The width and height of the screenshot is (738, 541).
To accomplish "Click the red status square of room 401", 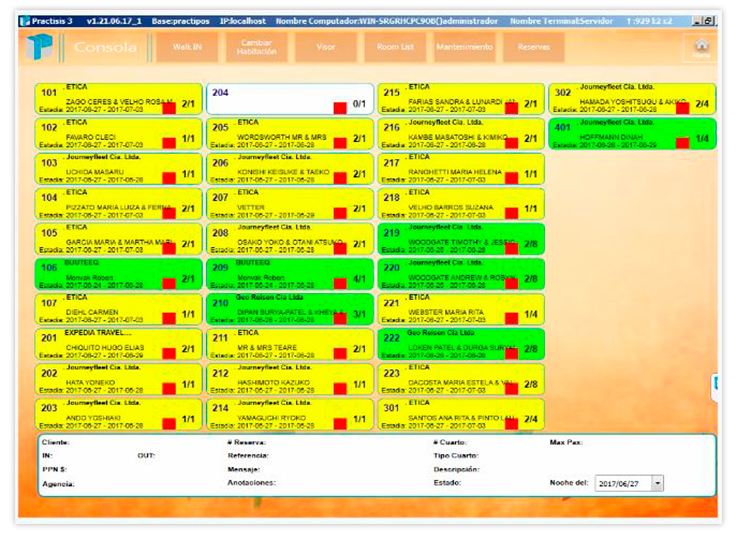I will point(682,140).
